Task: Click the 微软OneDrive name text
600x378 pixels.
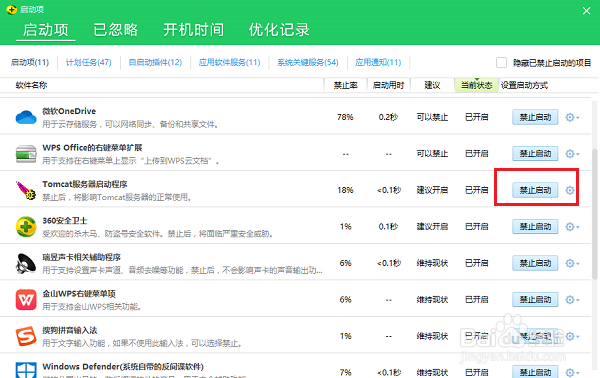Action: pyautogui.click(x=69, y=111)
